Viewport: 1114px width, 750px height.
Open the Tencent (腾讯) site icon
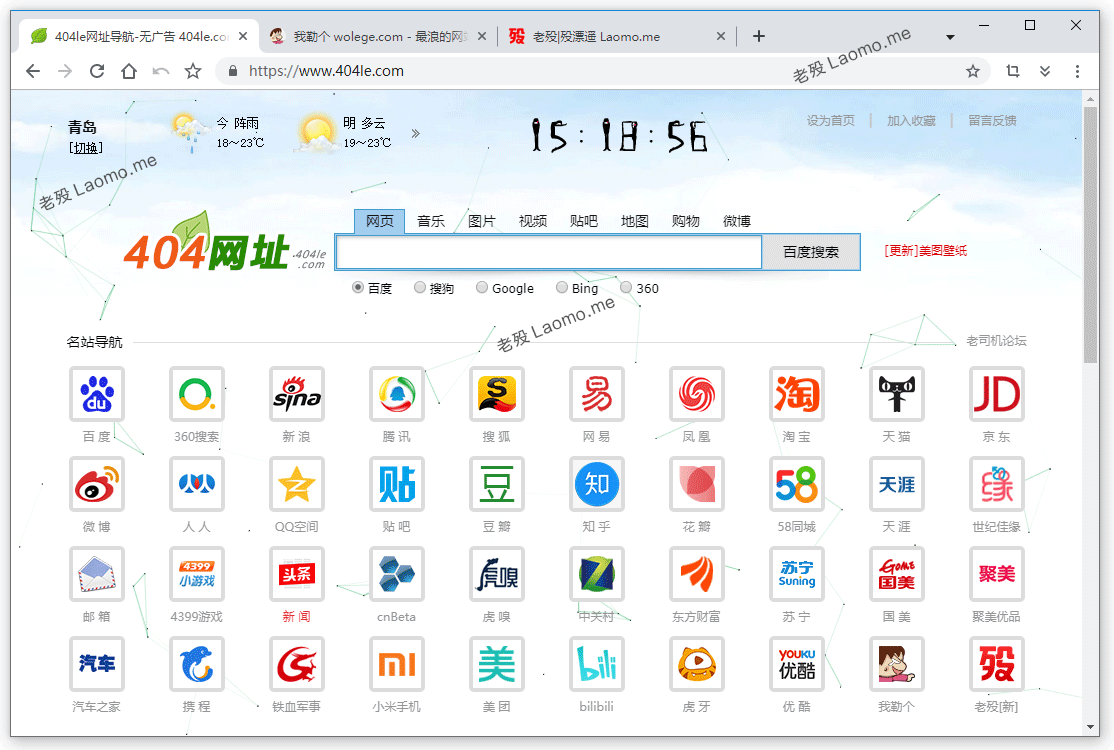pyautogui.click(x=396, y=394)
